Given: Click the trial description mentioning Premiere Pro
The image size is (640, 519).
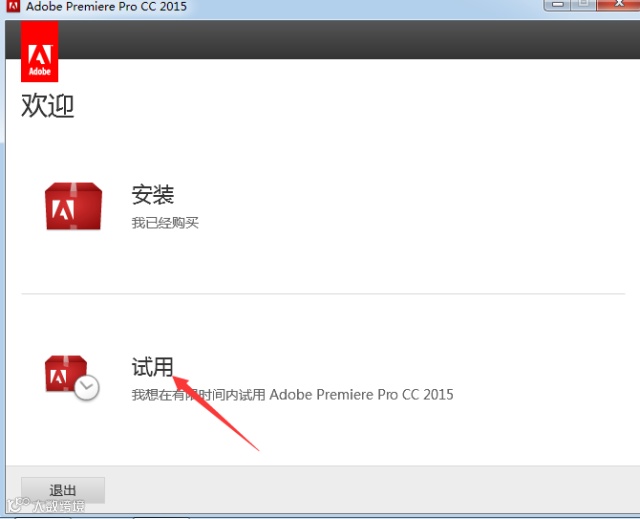Looking at the screenshot, I should pos(292,395).
